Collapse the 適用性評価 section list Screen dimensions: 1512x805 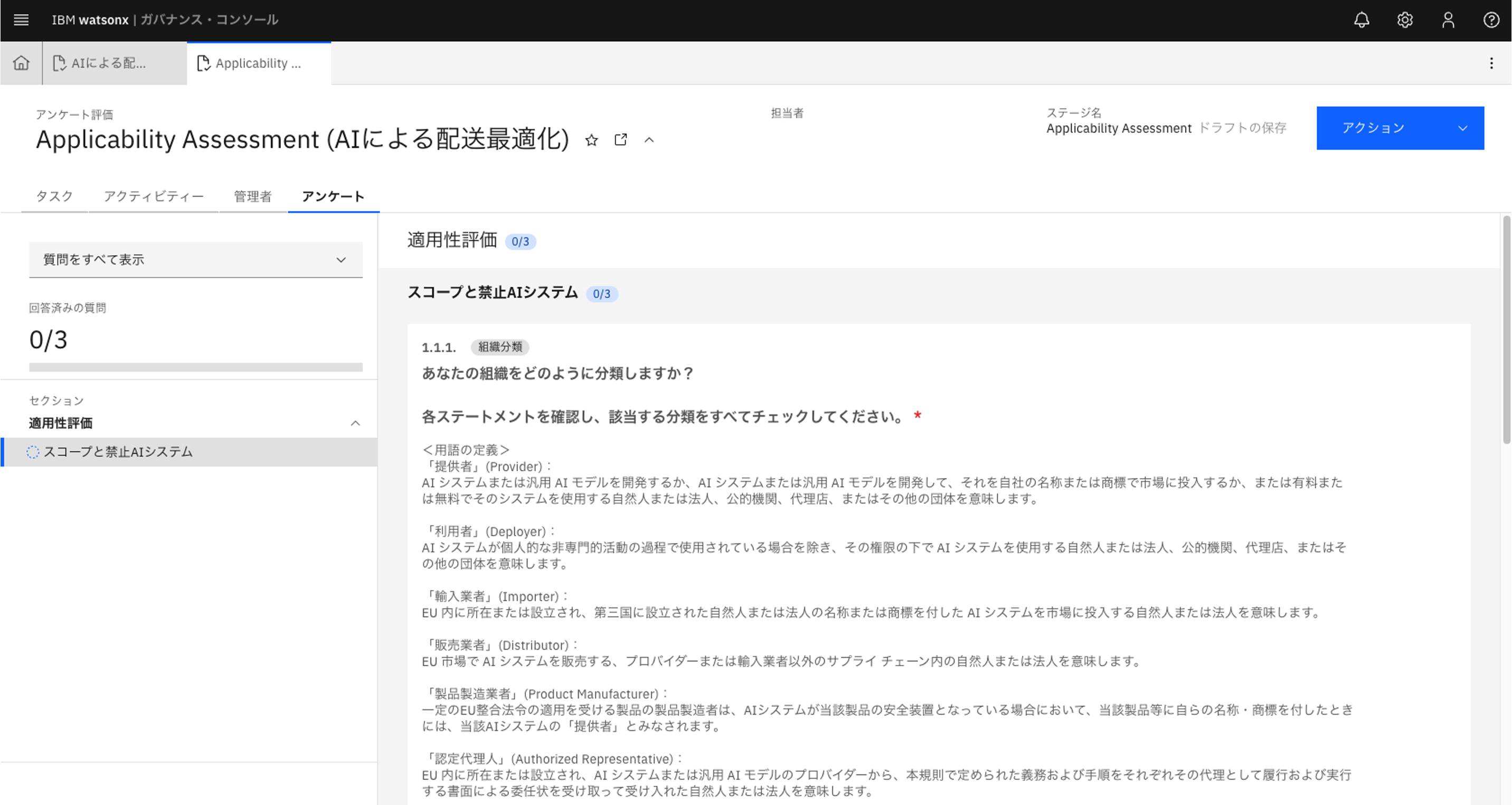[355, 423]
